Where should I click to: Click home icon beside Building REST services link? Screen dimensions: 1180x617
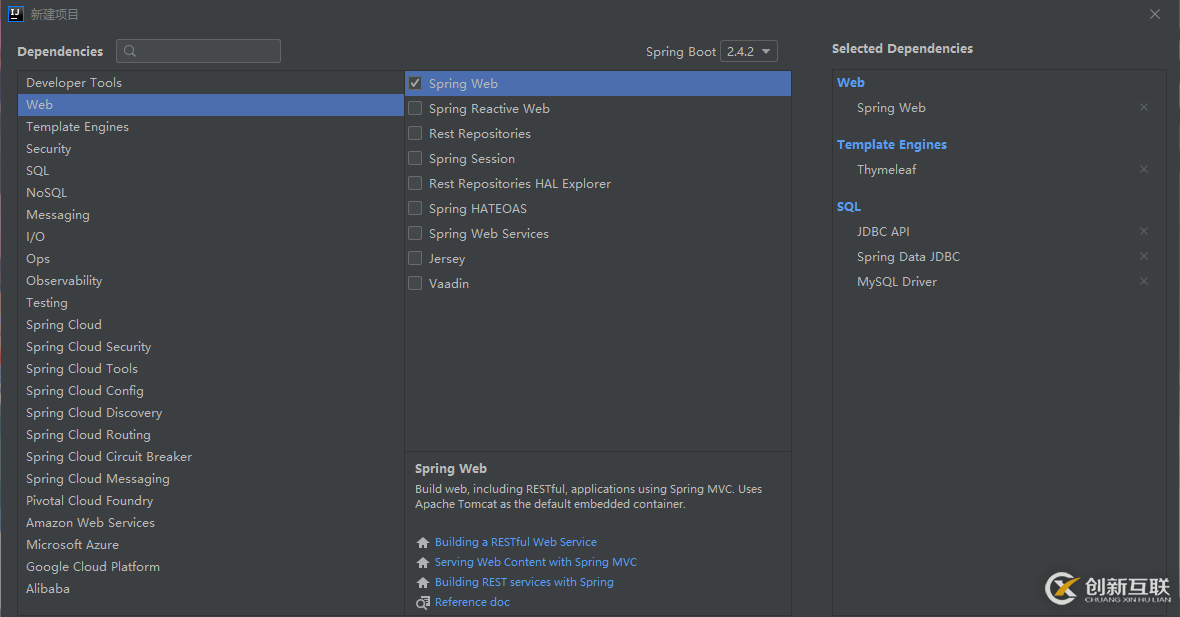click(x=423, y=582)
